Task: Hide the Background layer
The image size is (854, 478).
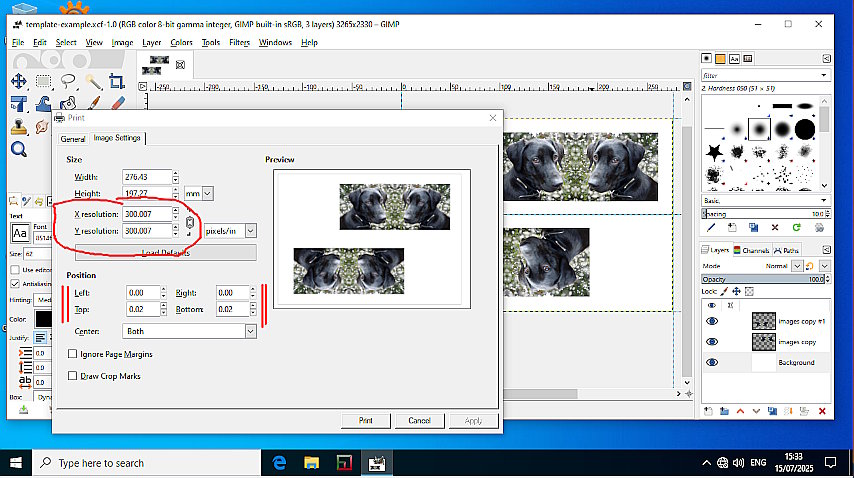Action: pyautogui.click(x=712, y=363)
